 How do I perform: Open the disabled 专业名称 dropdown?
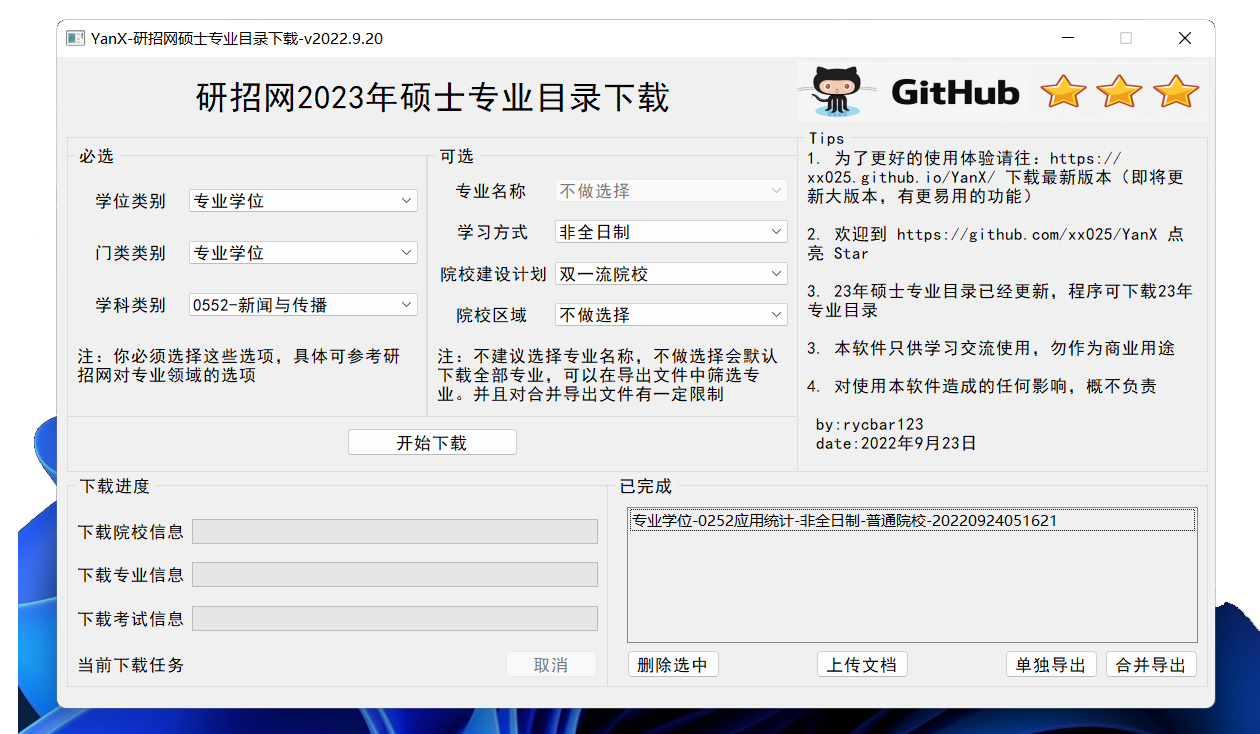coord(671,191)
